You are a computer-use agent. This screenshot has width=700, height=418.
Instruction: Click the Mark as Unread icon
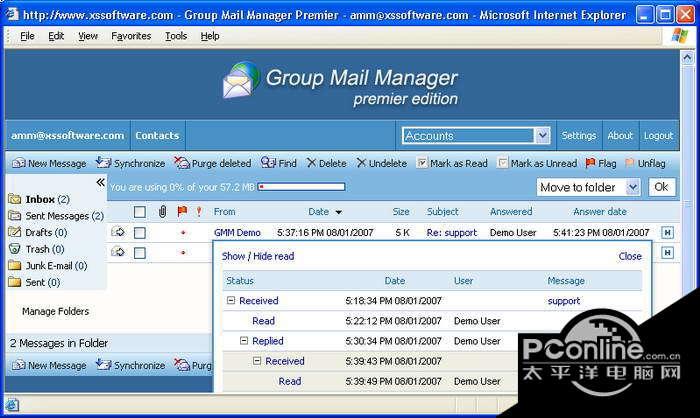click(503, 163)
